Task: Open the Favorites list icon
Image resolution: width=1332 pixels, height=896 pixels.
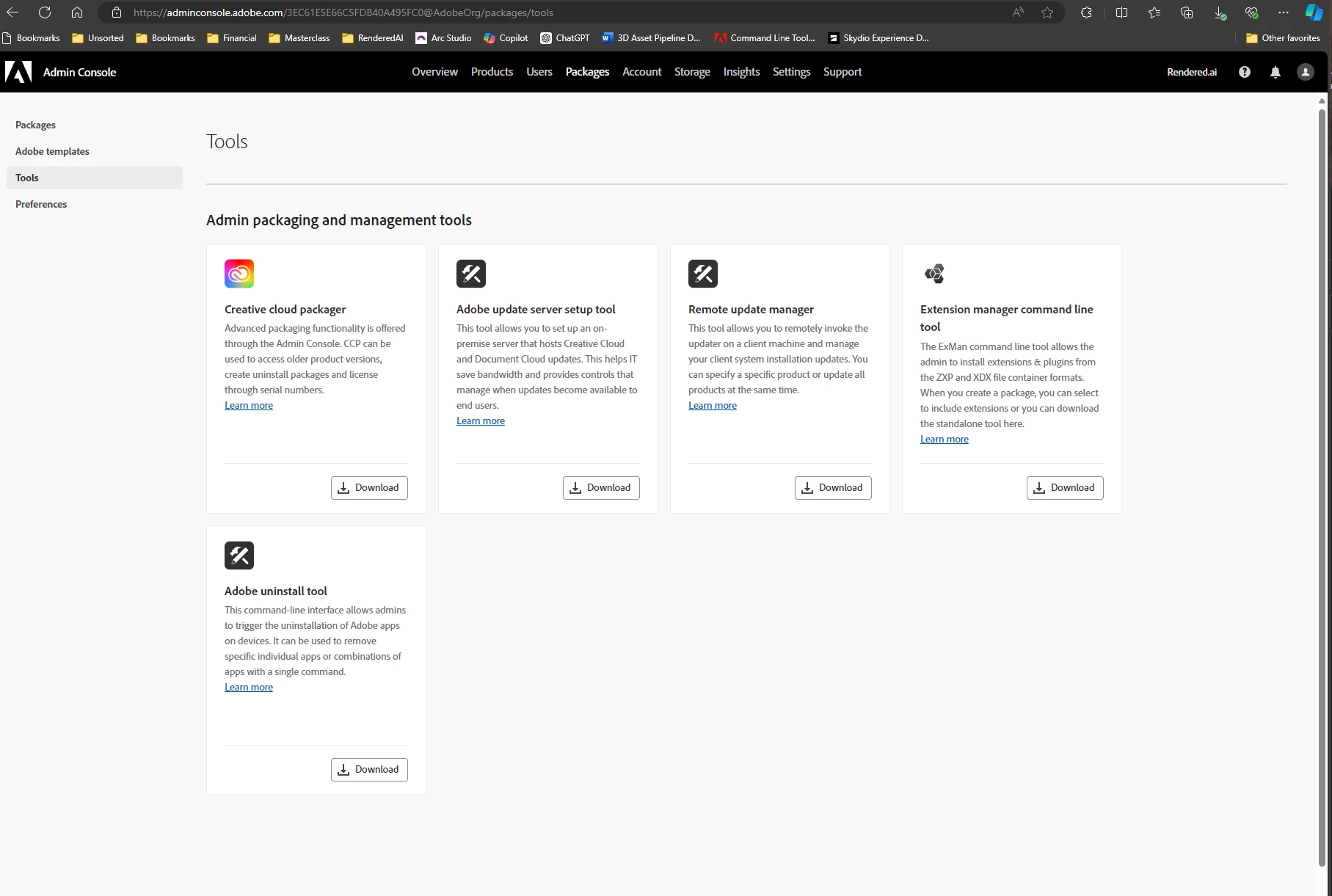Action: [1154, 12]
